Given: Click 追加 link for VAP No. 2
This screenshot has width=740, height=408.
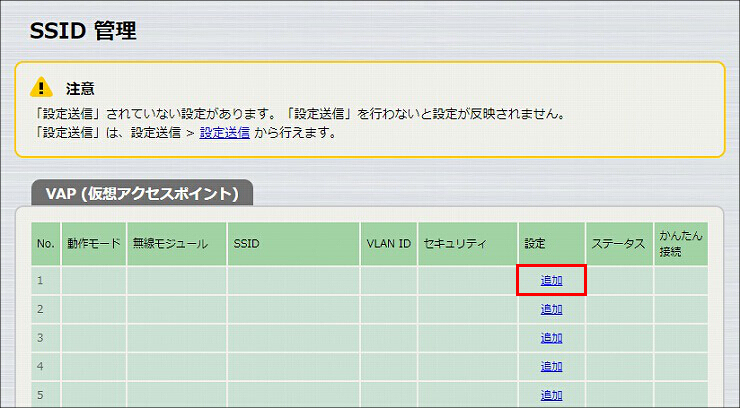Looking at the screenshot, I should (x=551, y=309).
